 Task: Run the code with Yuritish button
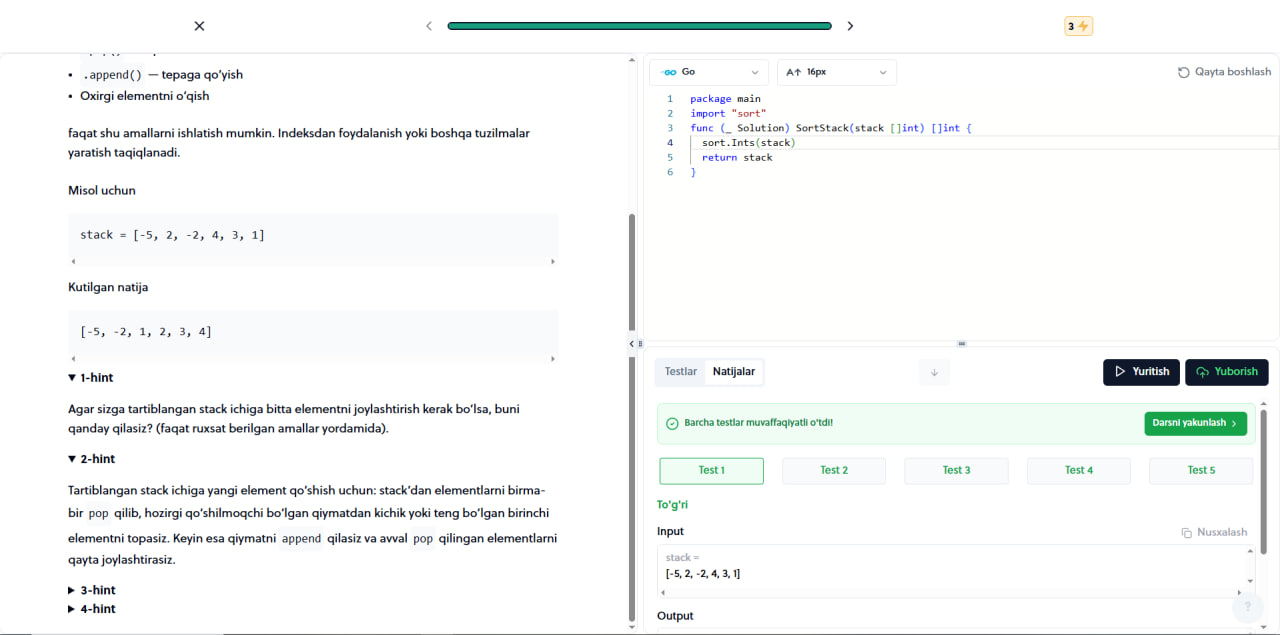[x=1141, y=372]
